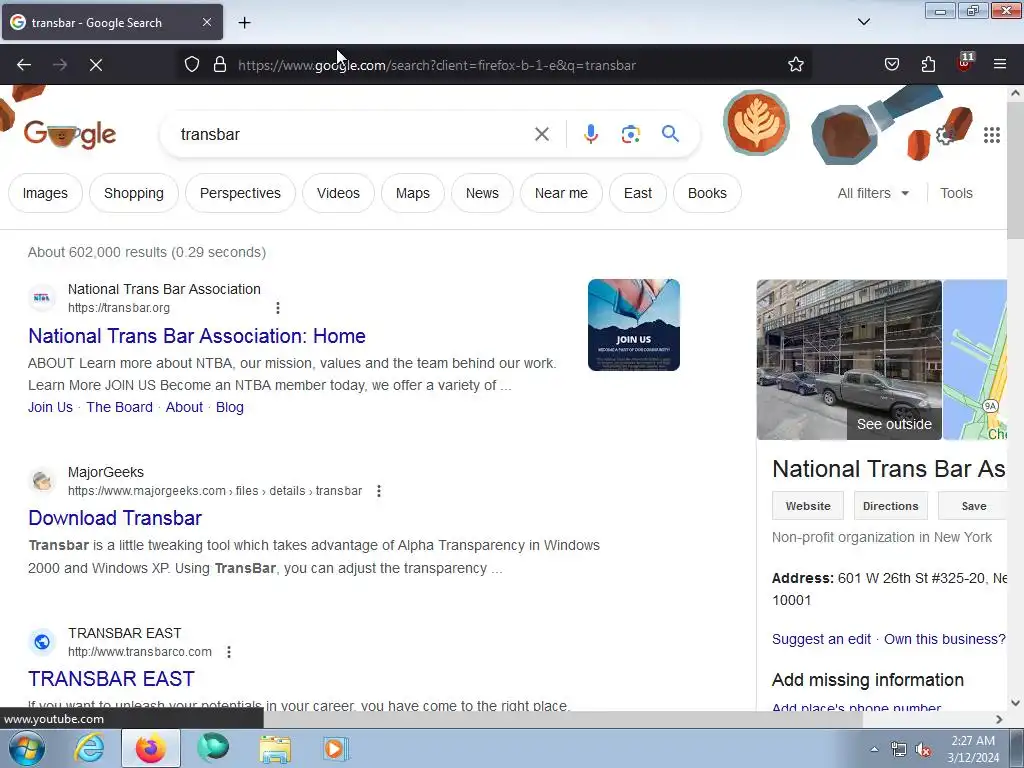Switch to Maps results
The height and width of the screenshot is (768, 1024).
click(413, 193)
